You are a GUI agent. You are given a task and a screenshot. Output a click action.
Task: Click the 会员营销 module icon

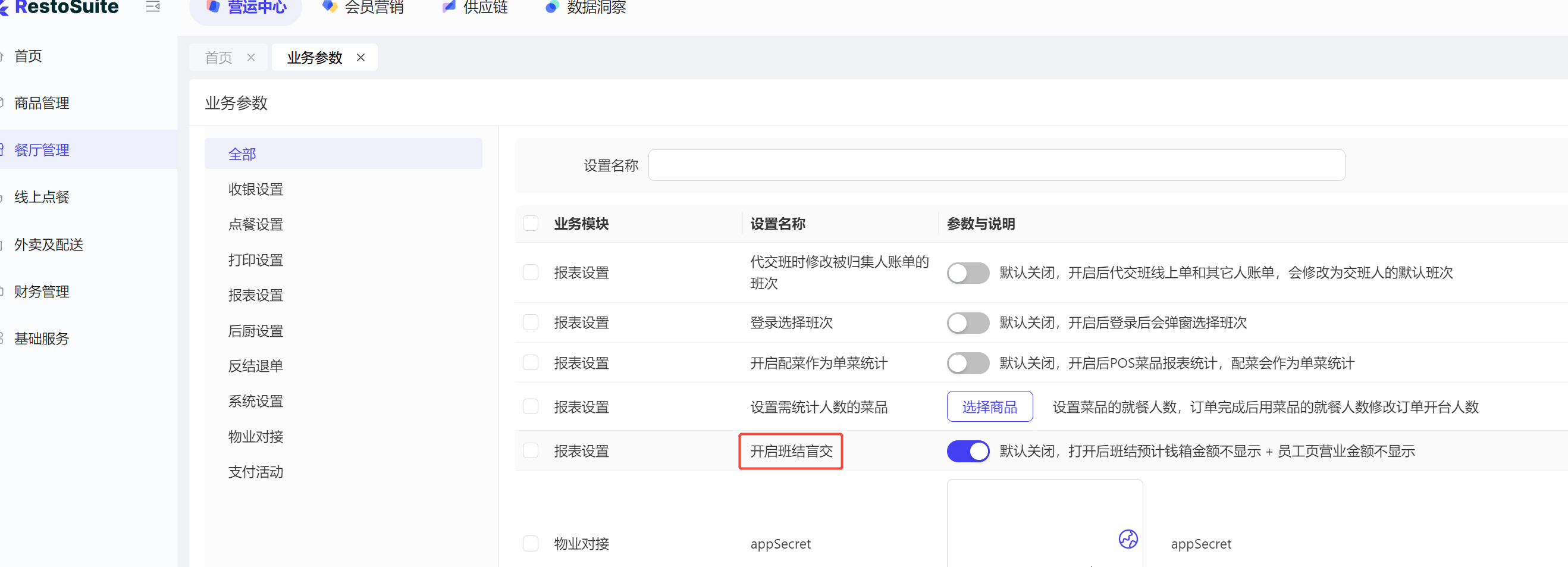point(330,7)
